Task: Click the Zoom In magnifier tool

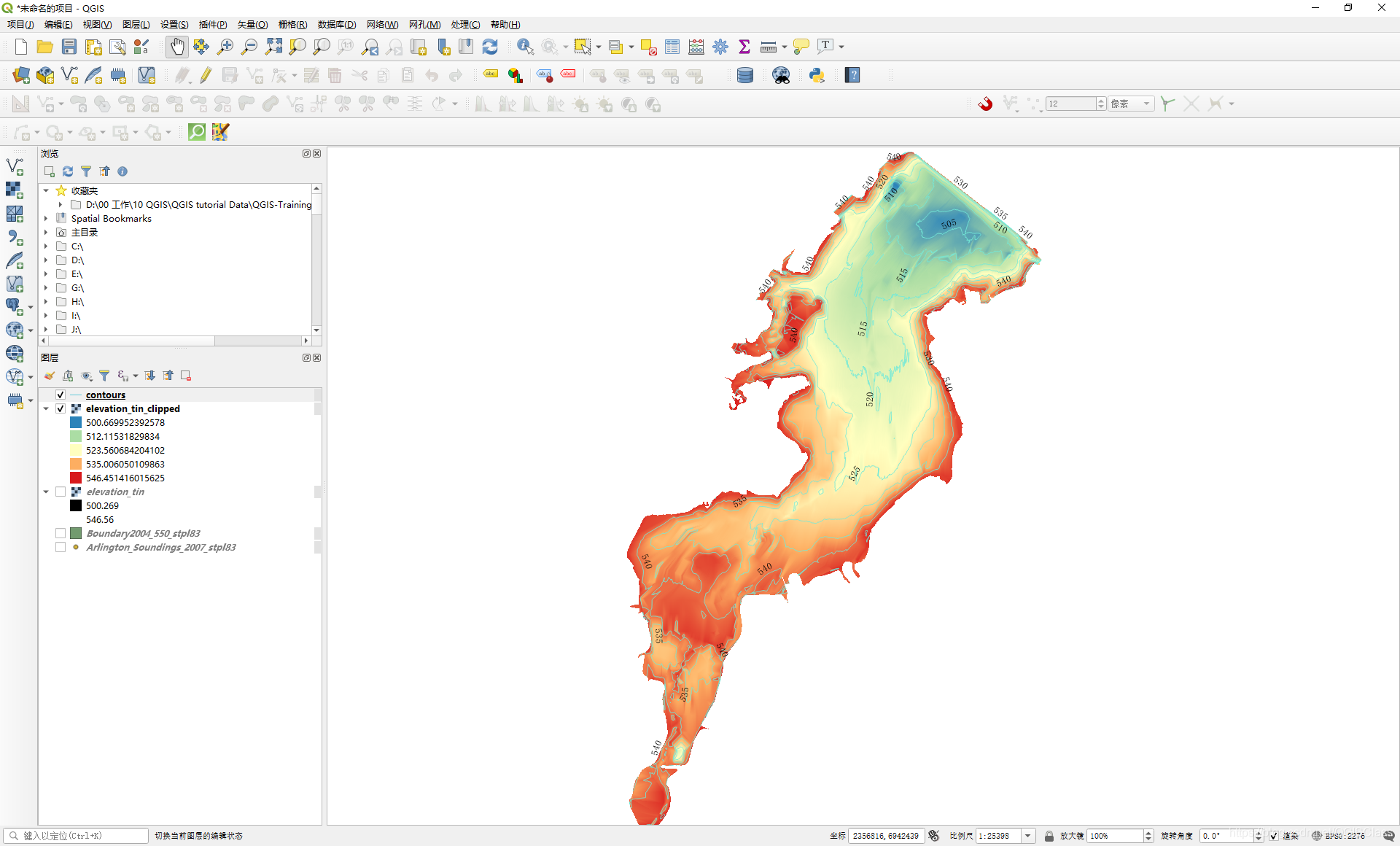Action: pos(225,47)
